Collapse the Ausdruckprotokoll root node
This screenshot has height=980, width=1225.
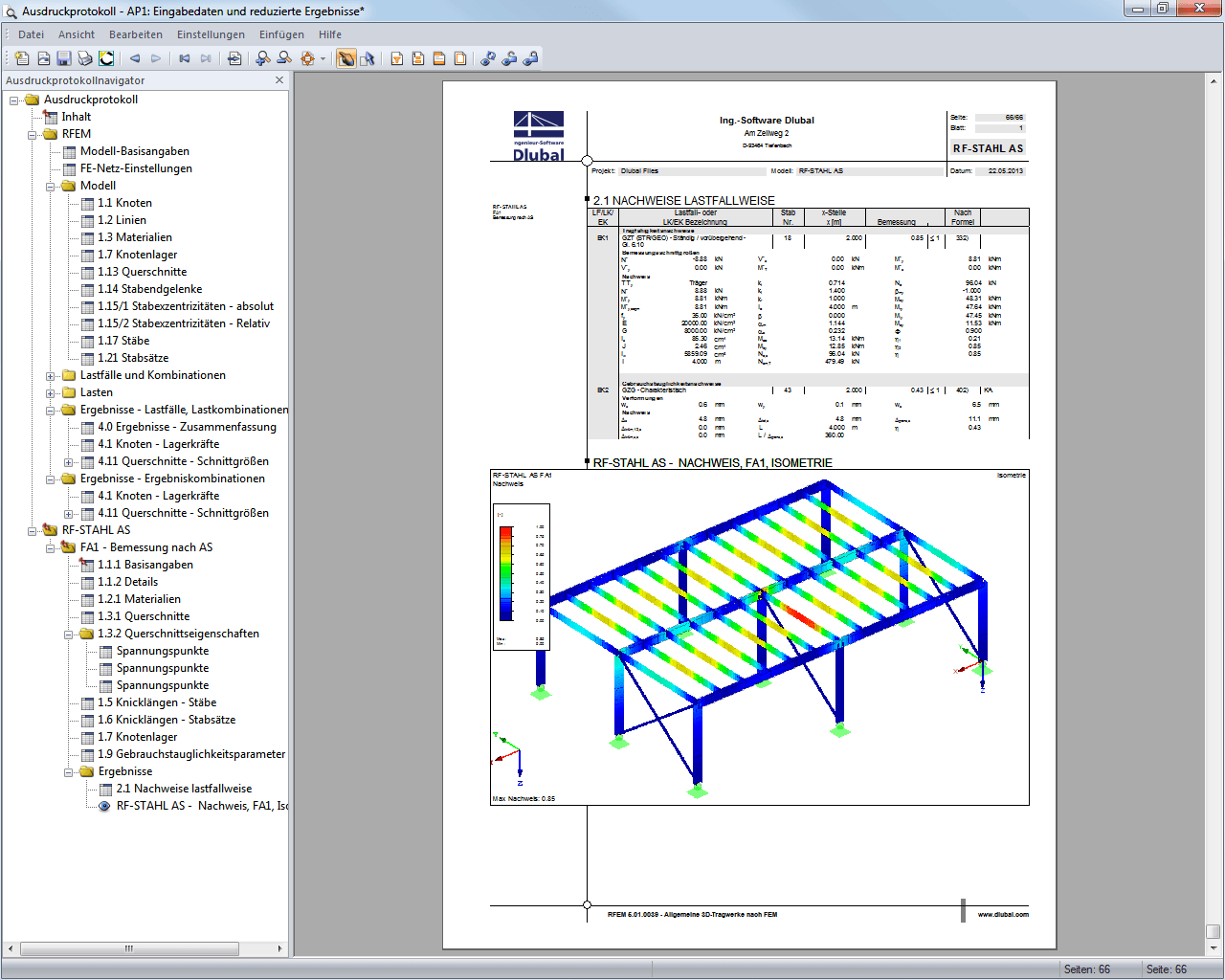[14, 100]
